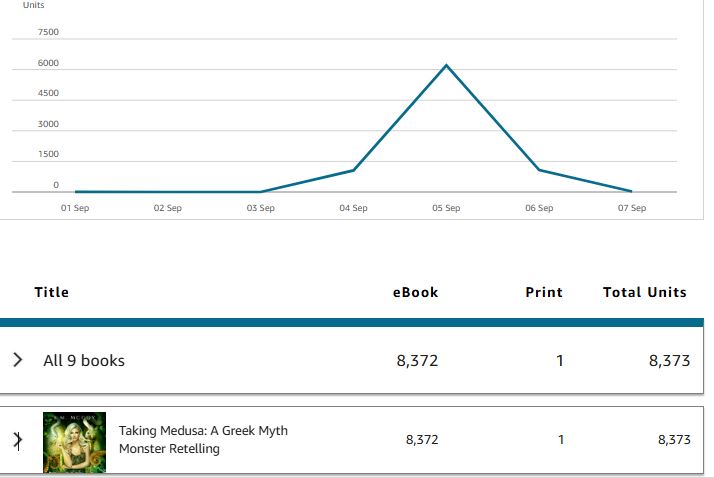Click Print count 1 in All 9 books row
Image resolution: width=714 pixels, height=478 pixels.
tap(560, 361)
